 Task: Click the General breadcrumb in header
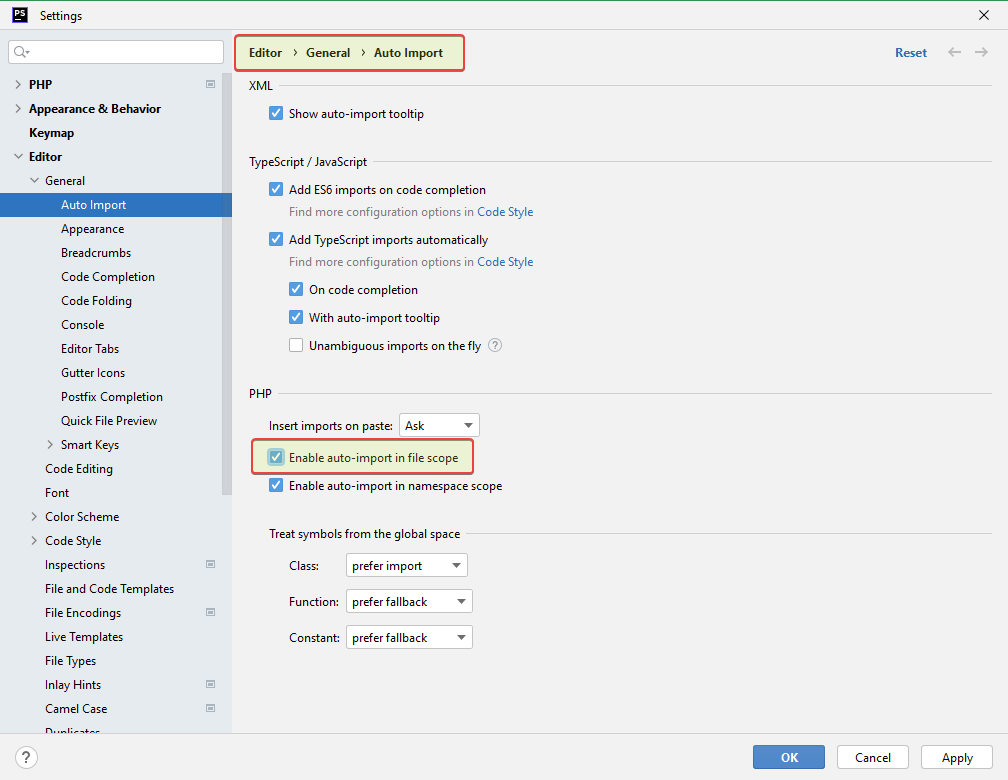click(328, 53)
